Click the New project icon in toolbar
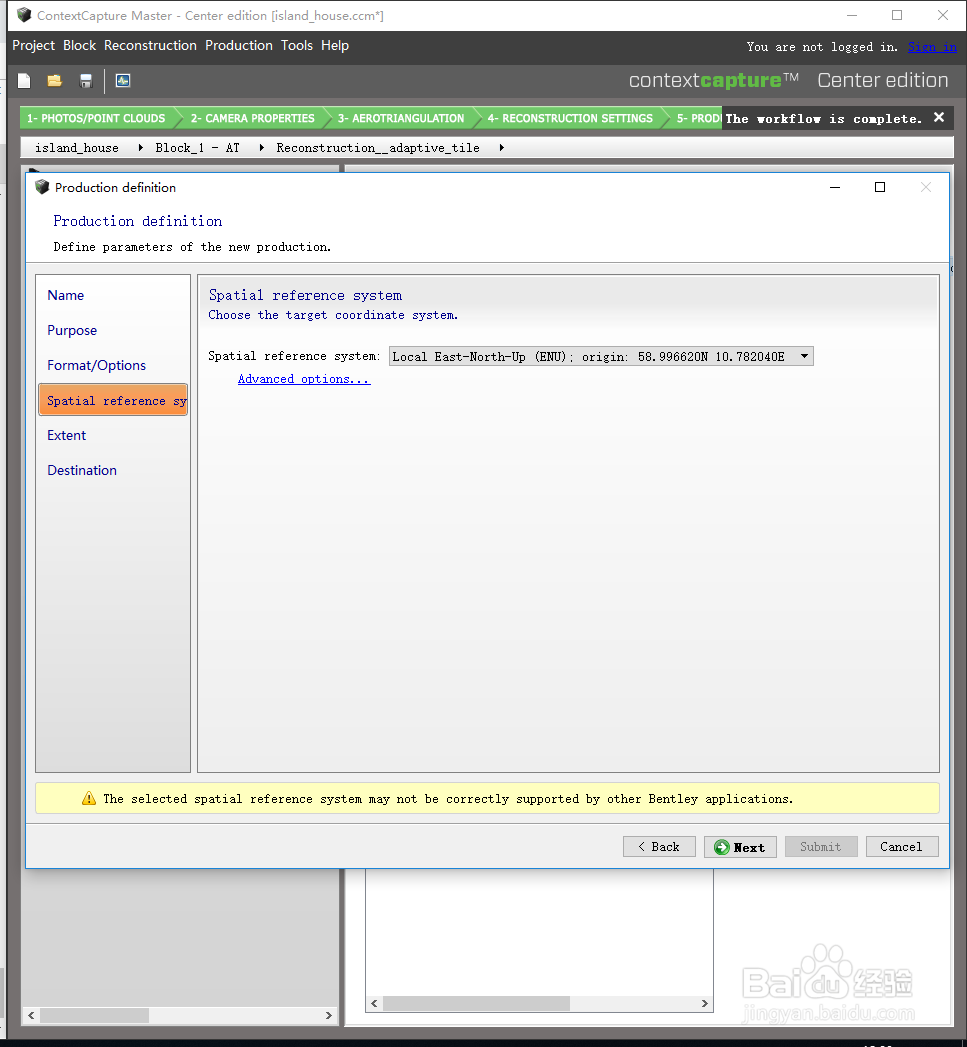Viewport: 967px width, 1047px height. tap(24, 81)
